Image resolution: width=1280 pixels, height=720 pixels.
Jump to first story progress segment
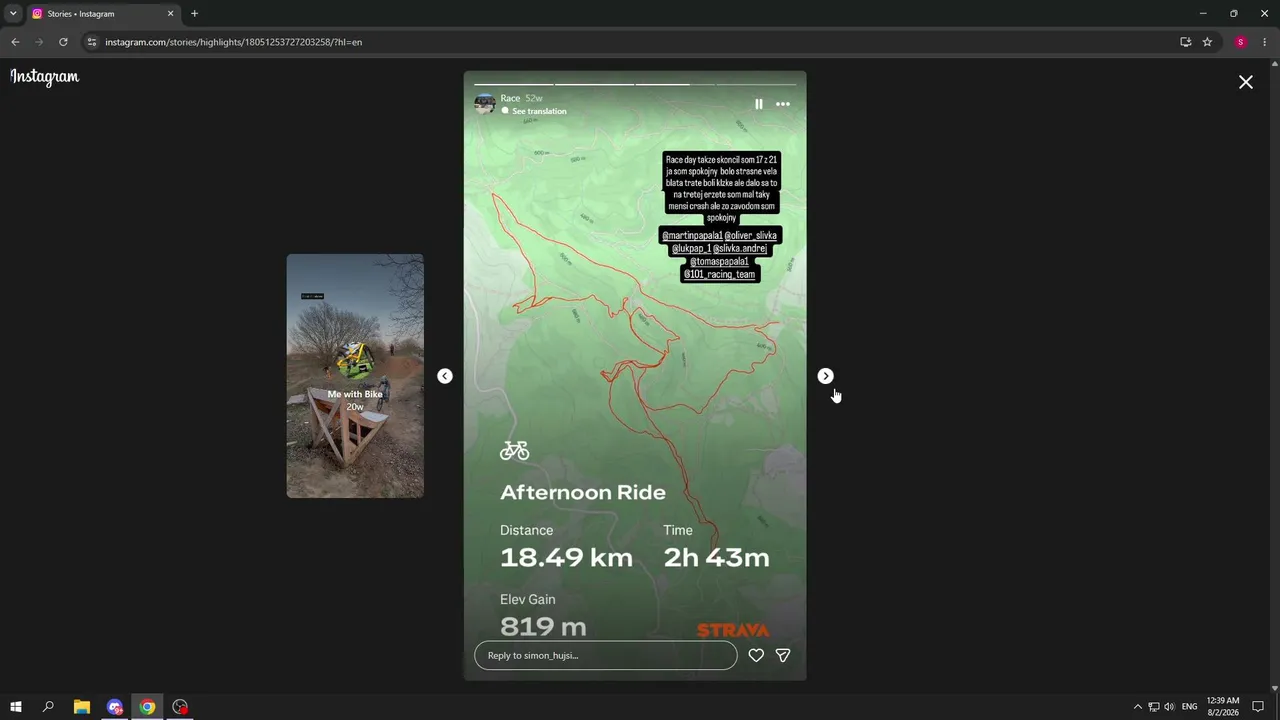[x=514, y=84]
